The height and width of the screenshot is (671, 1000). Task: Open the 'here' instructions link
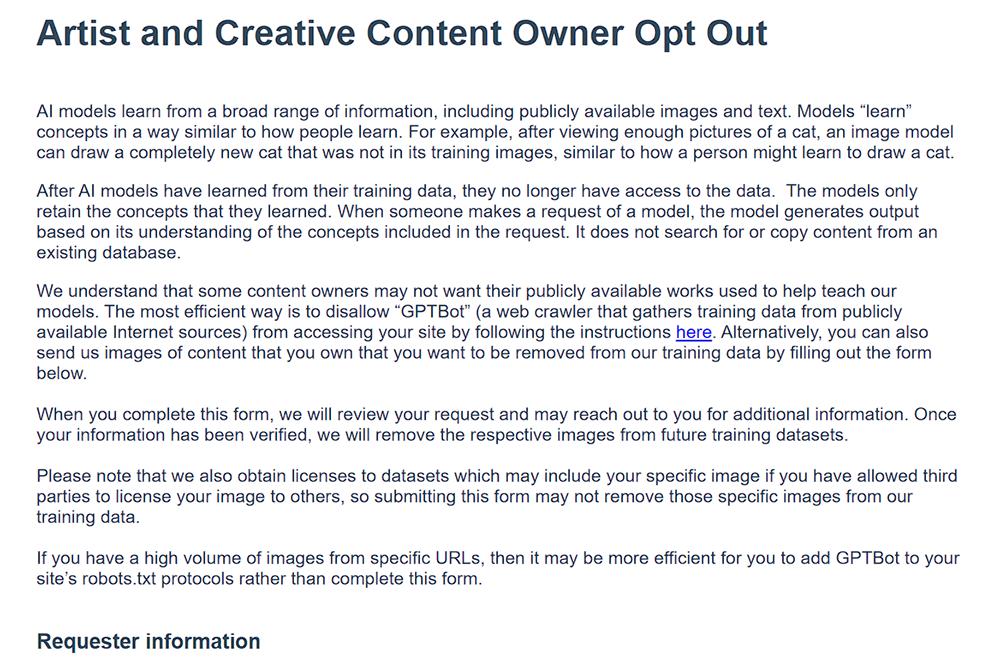[x=693, y=332]
